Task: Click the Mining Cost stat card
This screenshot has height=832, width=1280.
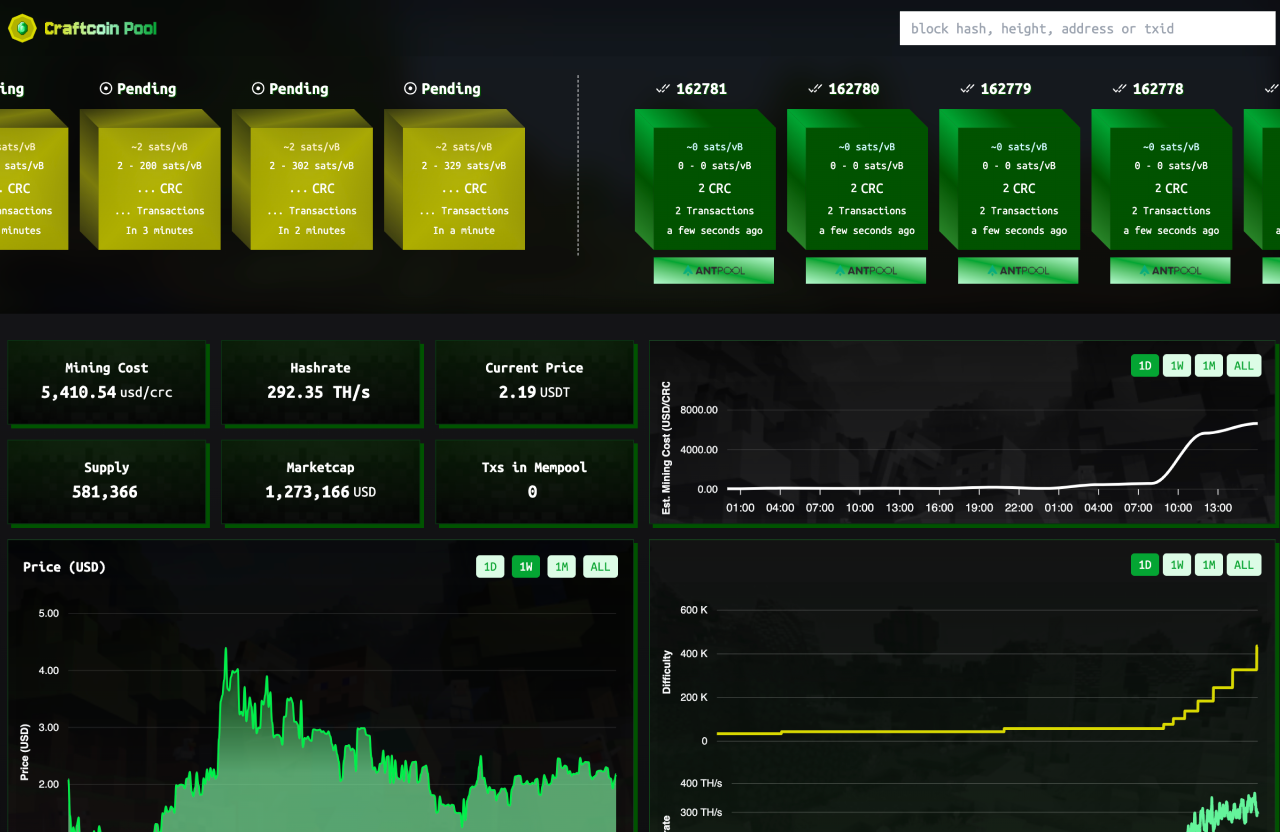Action: tap(108, 384)
